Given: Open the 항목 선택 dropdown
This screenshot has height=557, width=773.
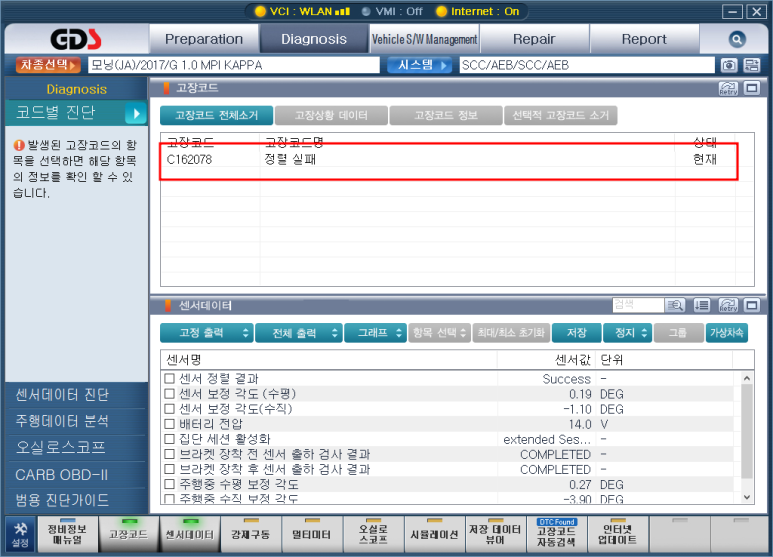Looking at the screenshot, I should tap(439, 333).
